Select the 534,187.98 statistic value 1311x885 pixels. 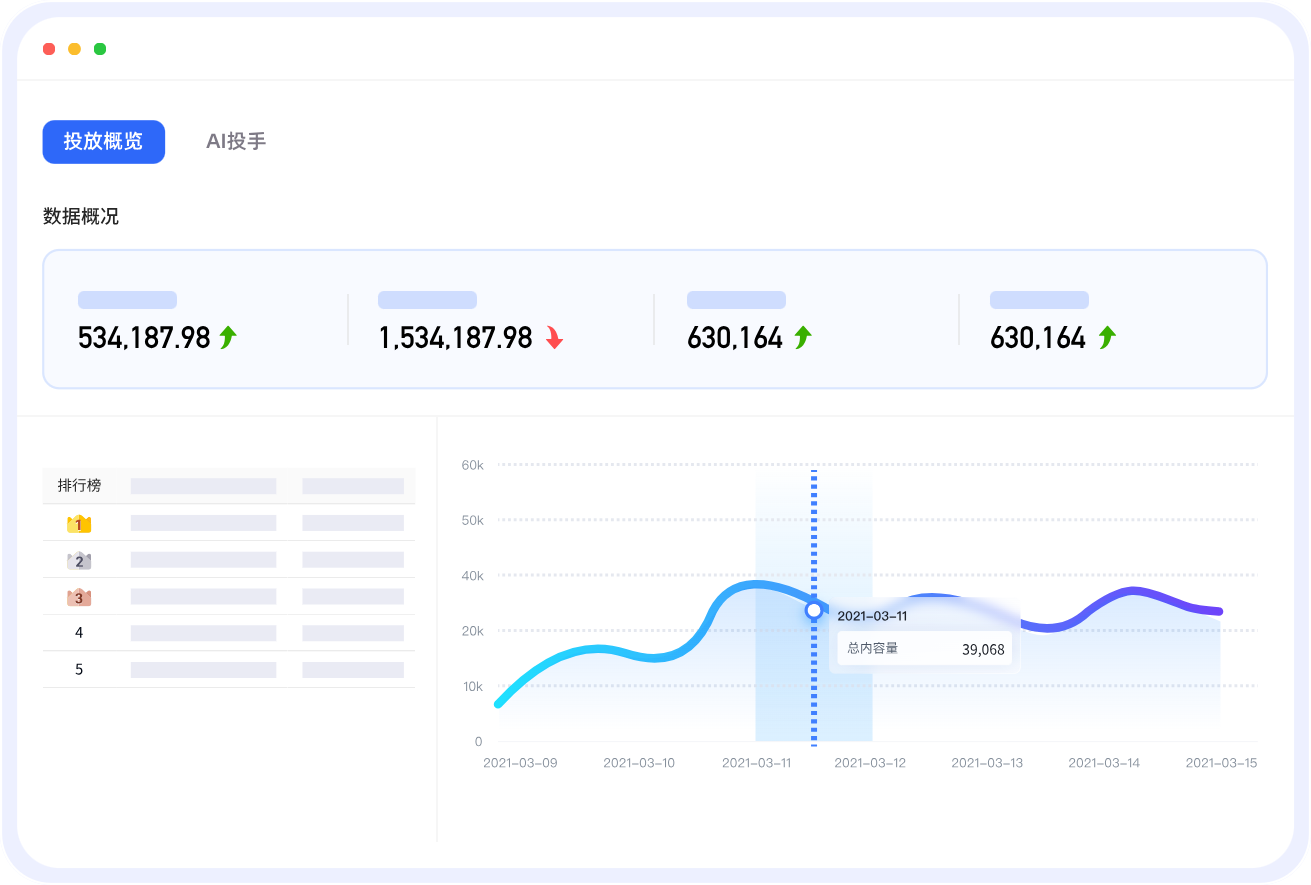[144, 338]
